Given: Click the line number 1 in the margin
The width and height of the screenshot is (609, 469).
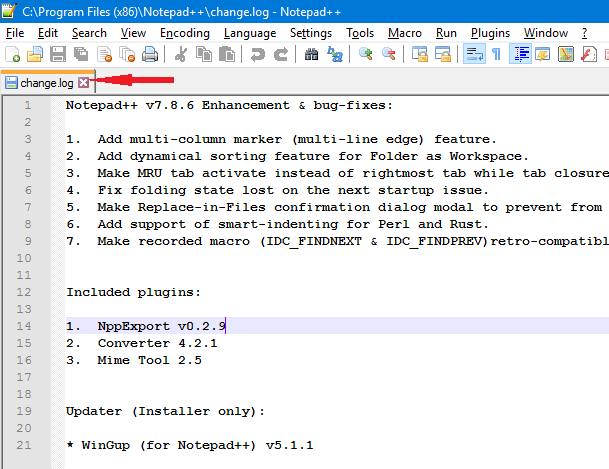Looking at the screenshot, I should (28, 105).
